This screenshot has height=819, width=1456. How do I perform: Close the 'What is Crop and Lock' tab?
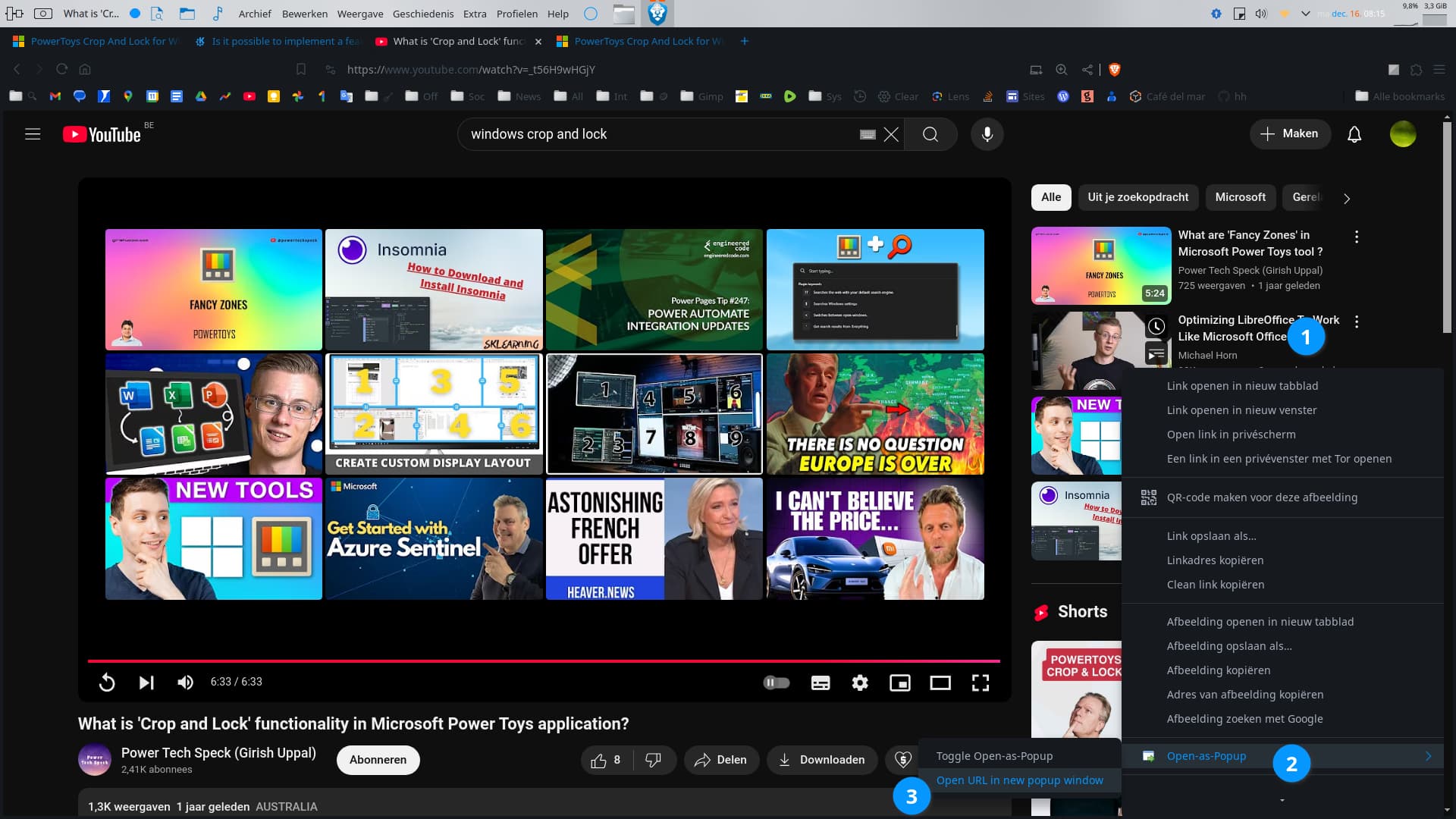(x=538, y=42)
